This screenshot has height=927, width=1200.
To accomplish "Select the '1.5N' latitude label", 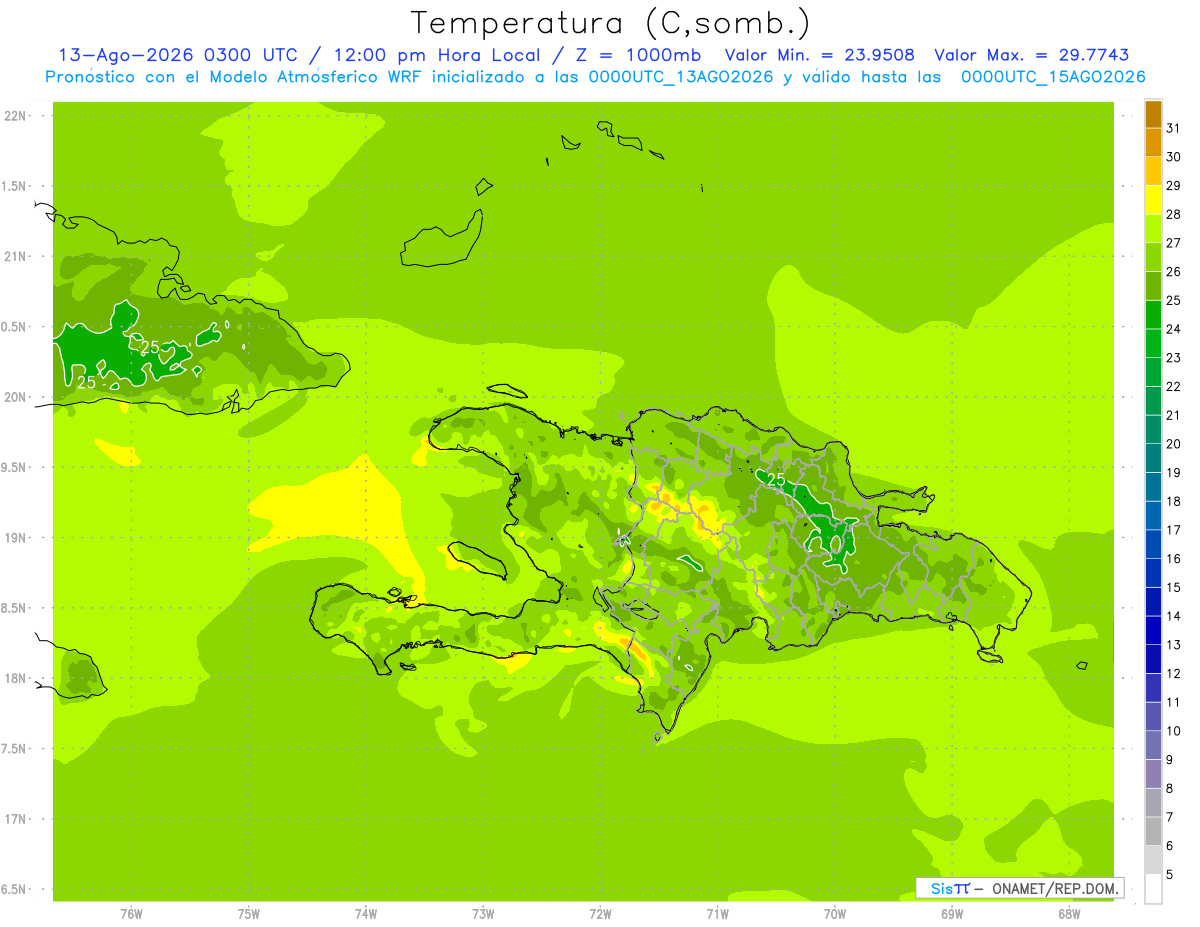I will point(14,186).
